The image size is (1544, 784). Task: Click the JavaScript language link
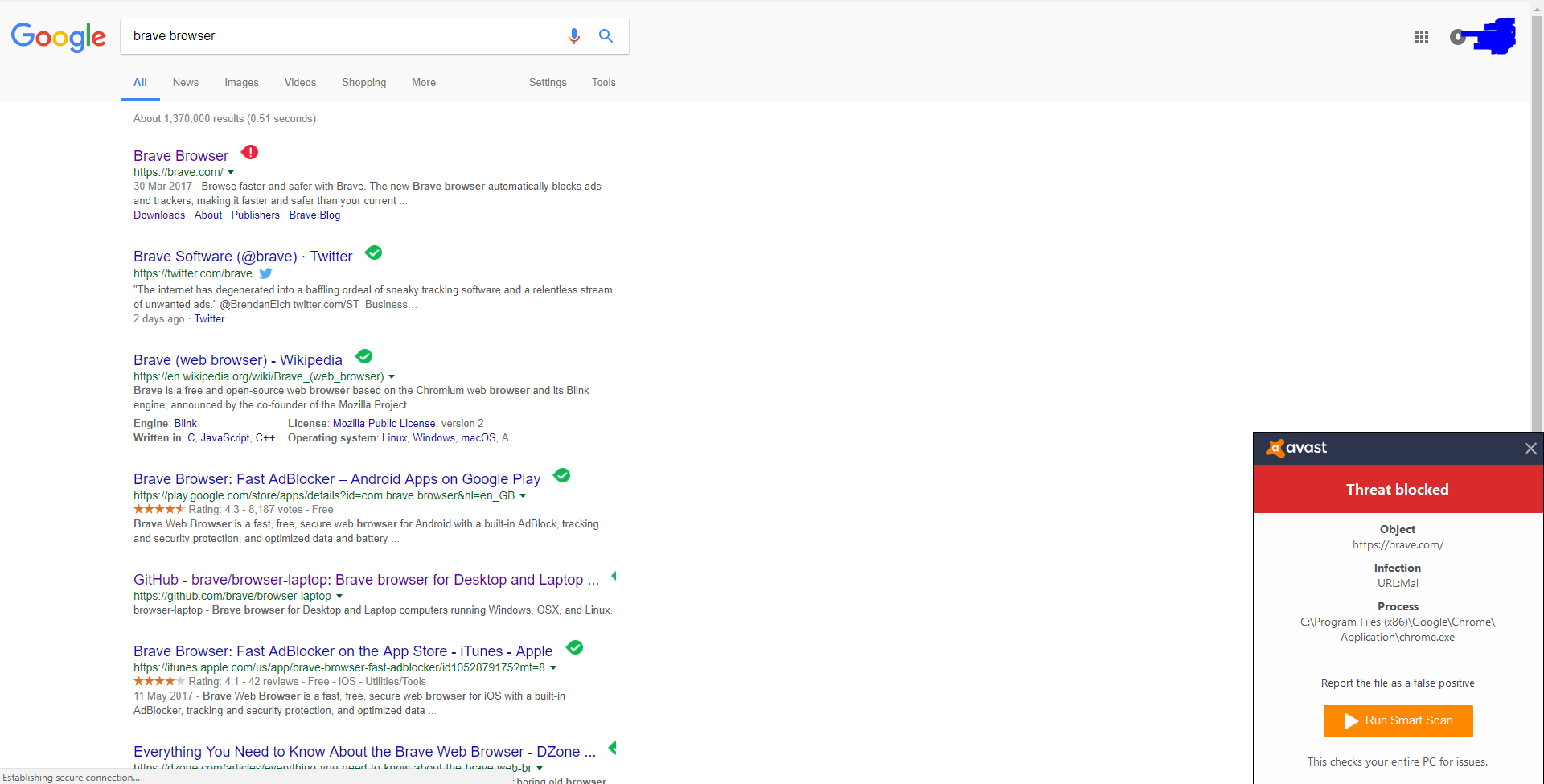pos(225,438)
